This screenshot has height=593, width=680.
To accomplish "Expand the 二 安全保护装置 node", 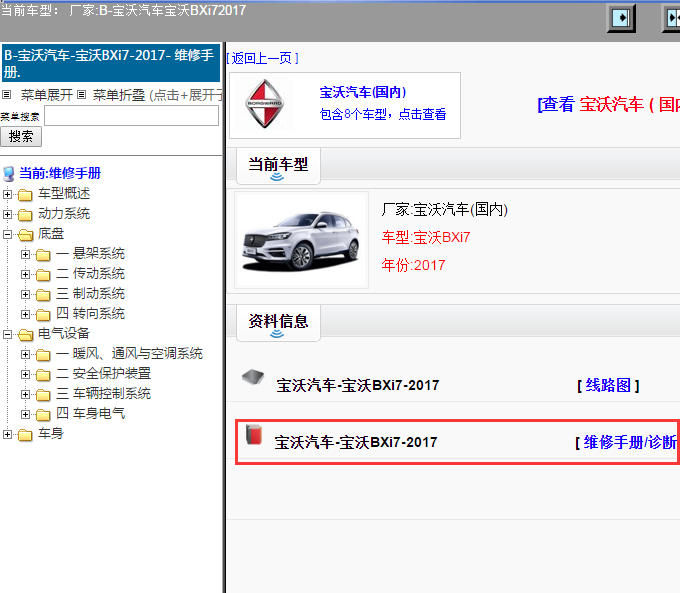I will pyautogui.click(x=25, y=374).
